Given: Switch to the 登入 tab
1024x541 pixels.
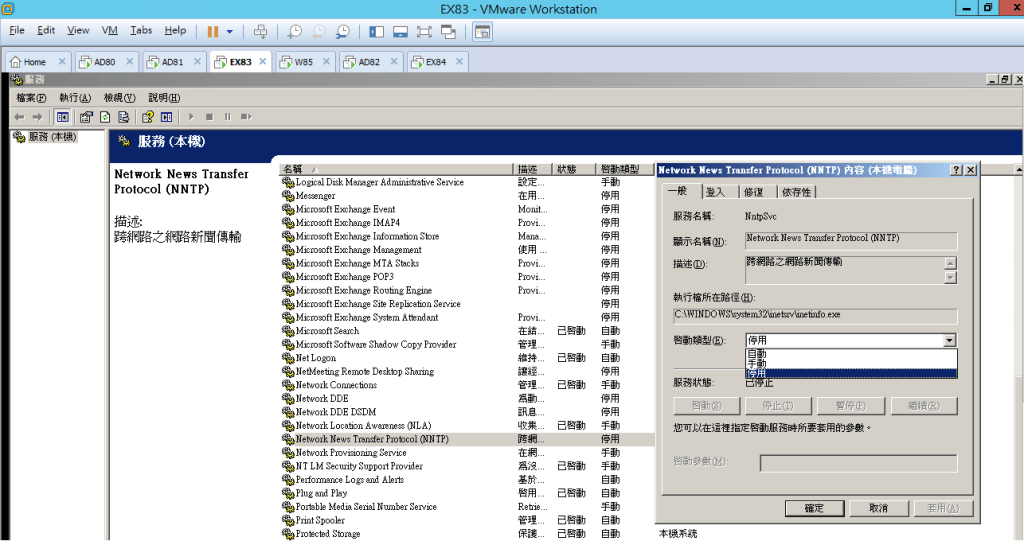Looking at the screenshot, I should pyautogui.click(x=715, y=192).
